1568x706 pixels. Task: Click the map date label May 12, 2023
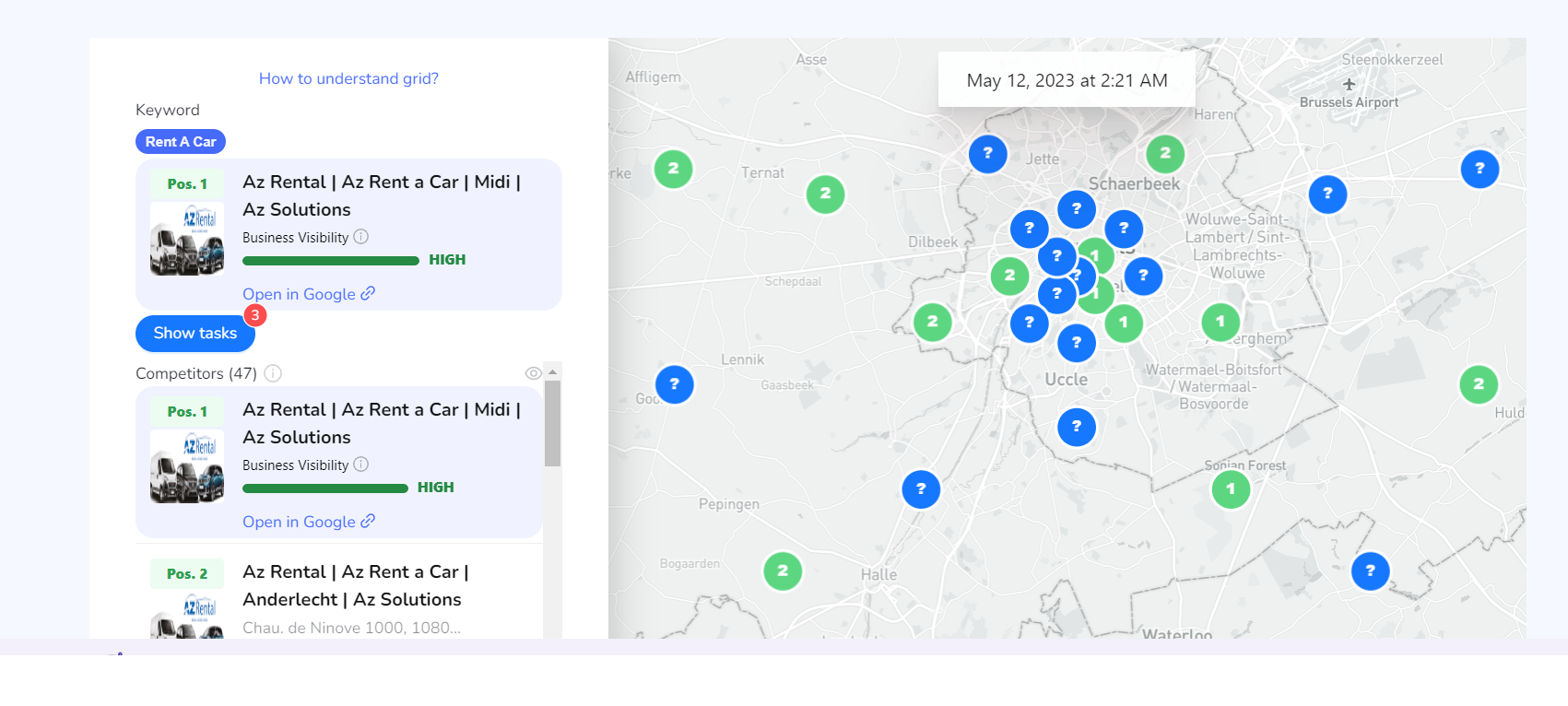(1067, 80)
